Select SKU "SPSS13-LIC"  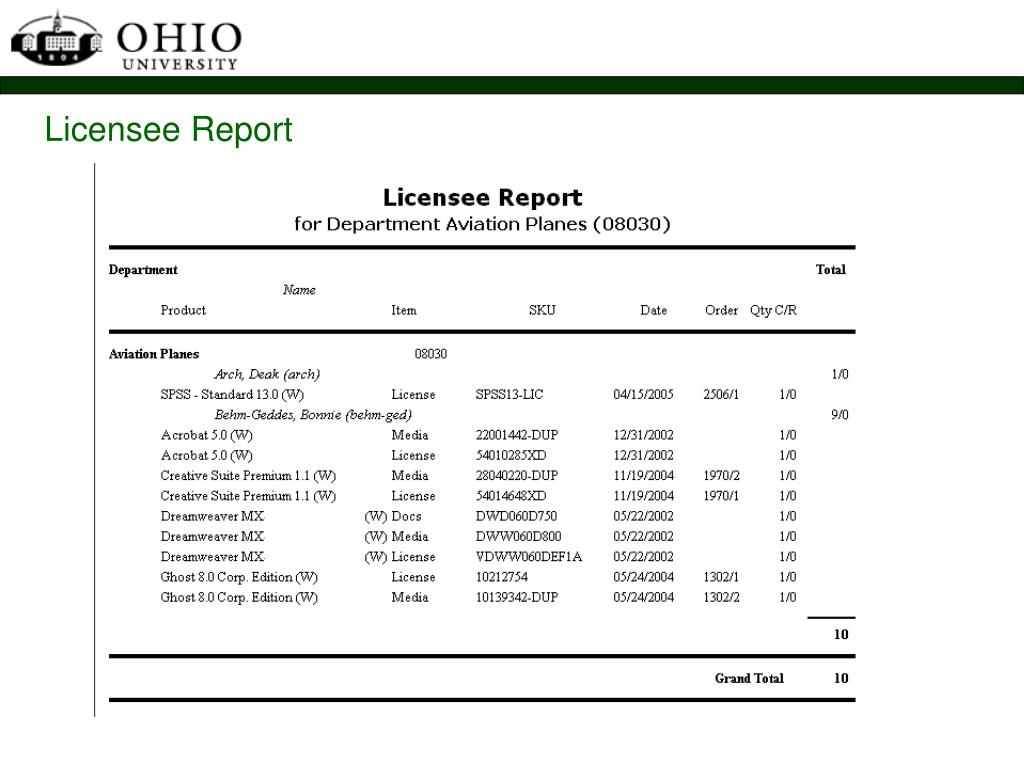[509, 394]
